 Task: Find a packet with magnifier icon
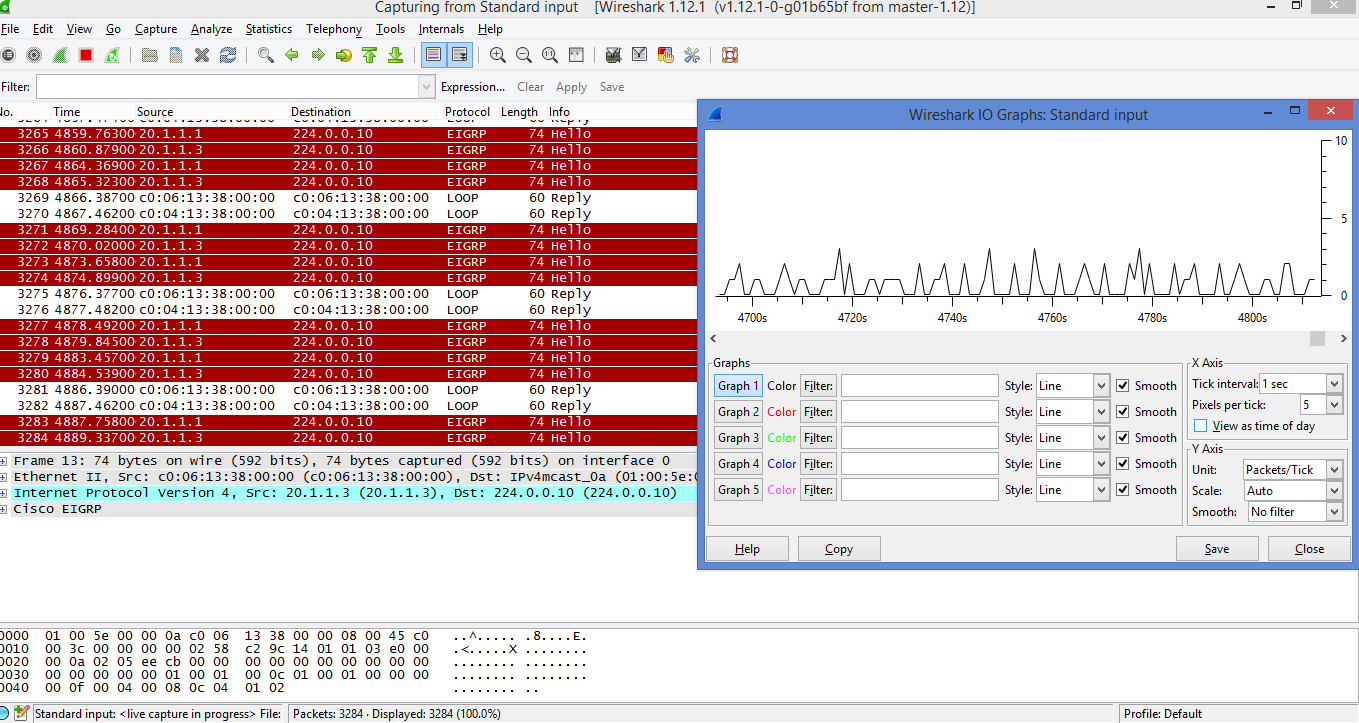click(x=266, y=55)
